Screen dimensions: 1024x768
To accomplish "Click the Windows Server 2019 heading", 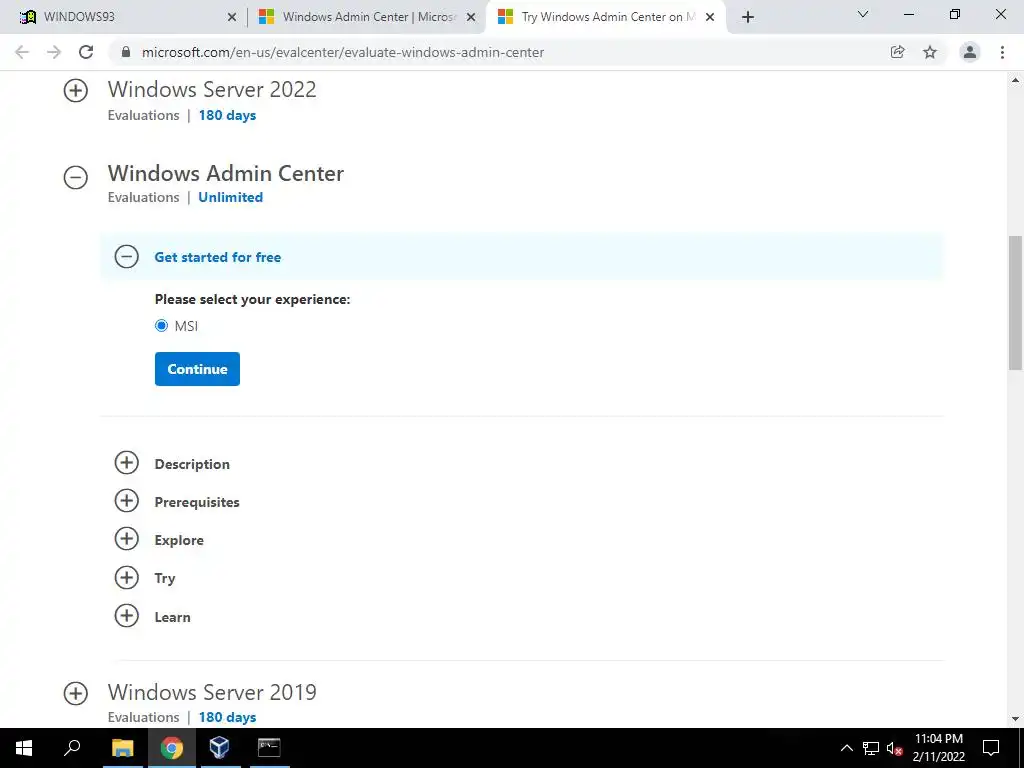I will pyautogui.click(x=212, y=692).
